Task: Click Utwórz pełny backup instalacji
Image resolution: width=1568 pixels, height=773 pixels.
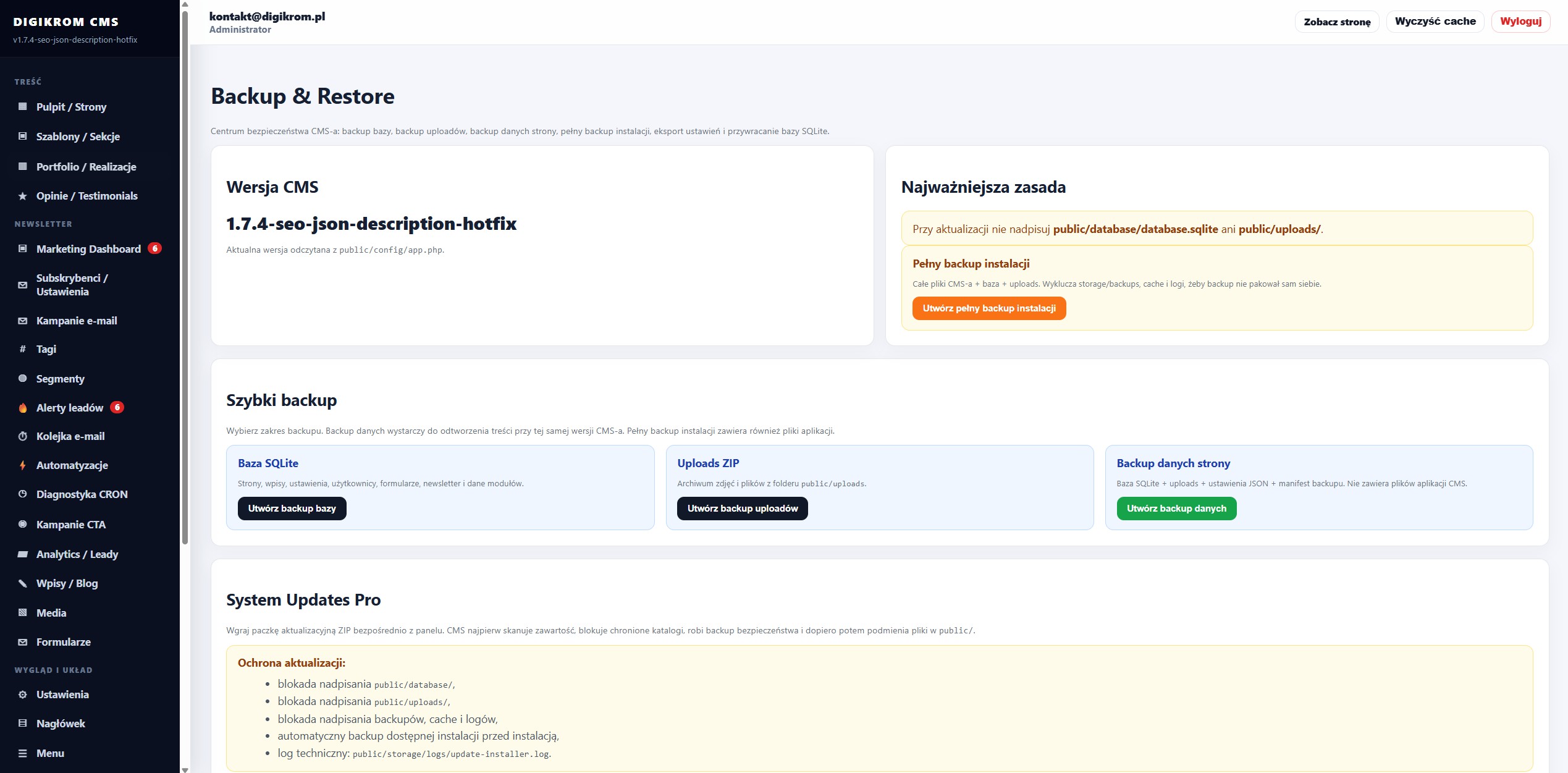Action: pyautogui.click(x=989, y=308)
